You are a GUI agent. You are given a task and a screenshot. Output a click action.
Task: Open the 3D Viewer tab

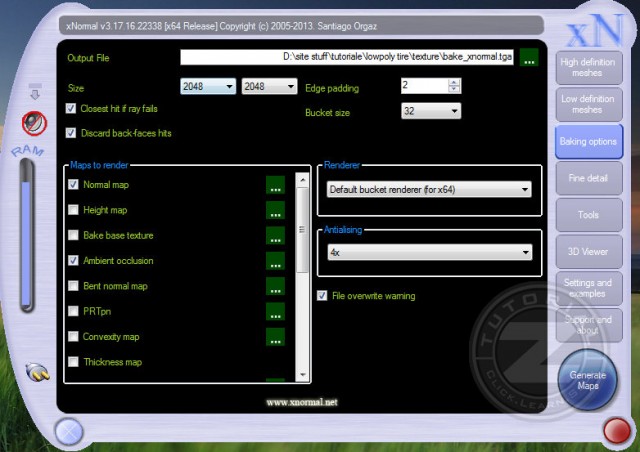[587, 251]
